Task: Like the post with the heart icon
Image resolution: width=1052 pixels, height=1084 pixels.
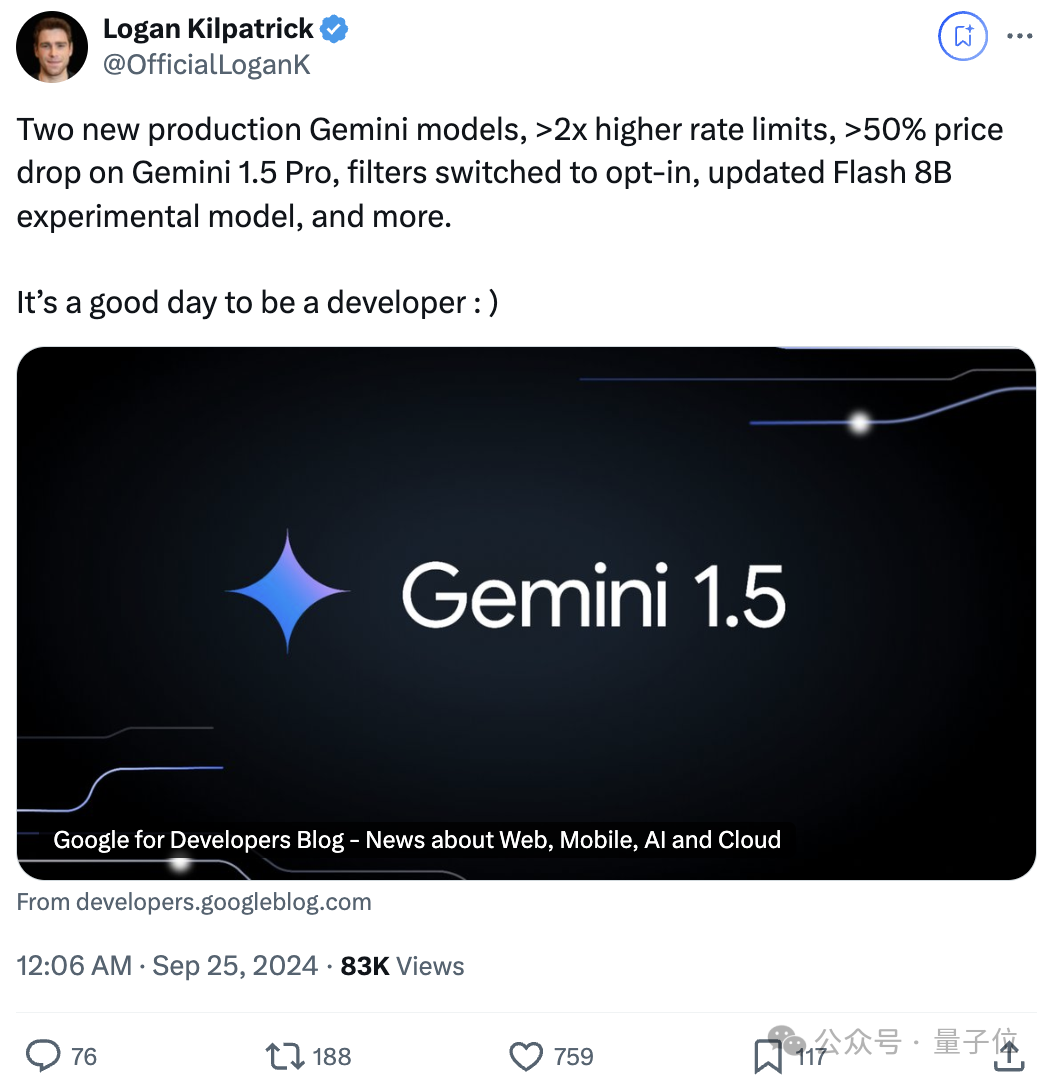Action: (526, 1056)
